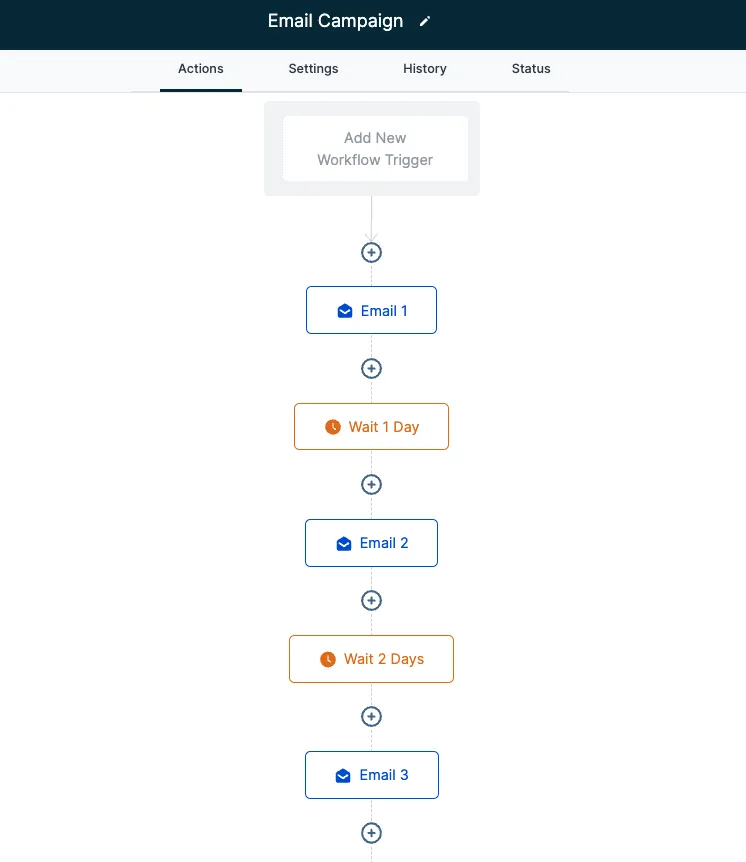Screen dimensions: 746x862
Task: Click the pencil icon to rename Email Campaign
Action: click(424, 21)
